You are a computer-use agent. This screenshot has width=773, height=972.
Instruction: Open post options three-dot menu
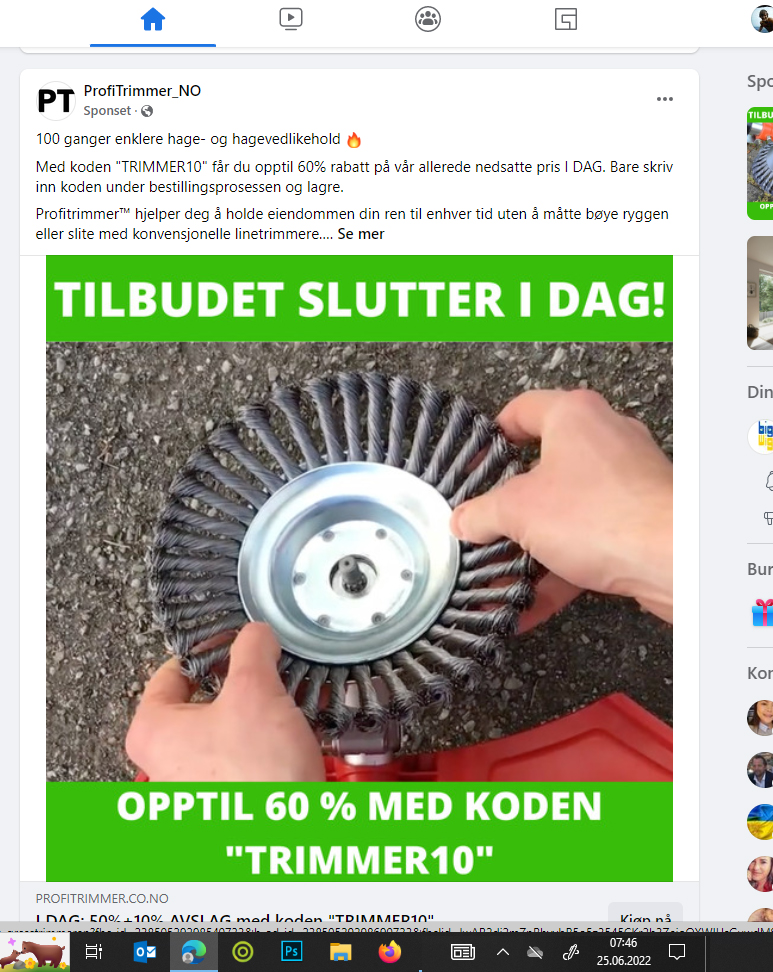pyautogui.click(x=665, y=99)
